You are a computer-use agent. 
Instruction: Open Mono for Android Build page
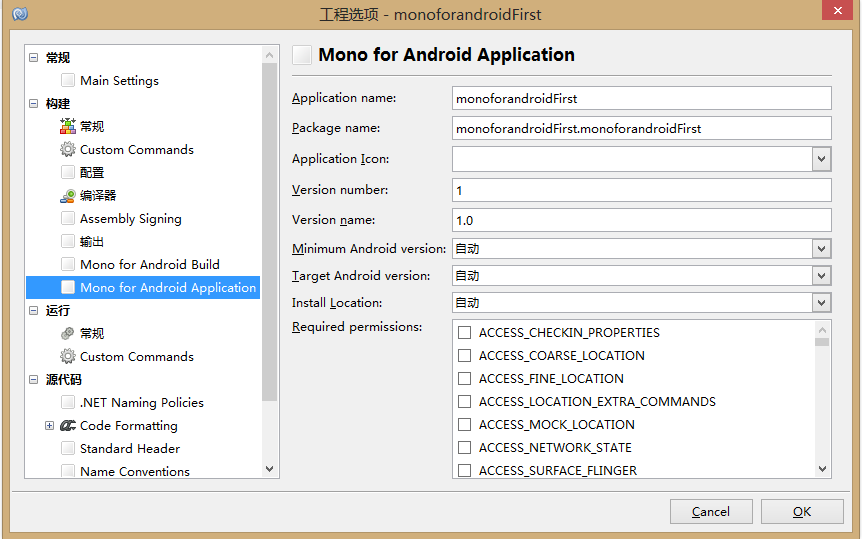pyautogui.click(x=150, y=265)
